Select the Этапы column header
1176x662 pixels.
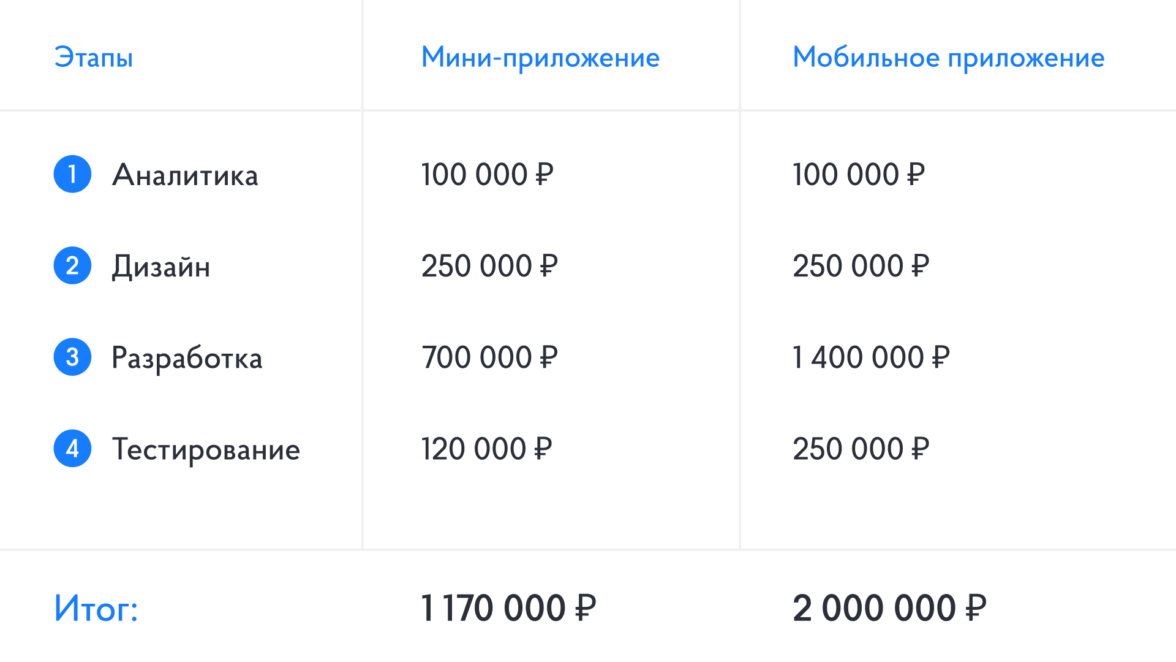click(94, 58)
